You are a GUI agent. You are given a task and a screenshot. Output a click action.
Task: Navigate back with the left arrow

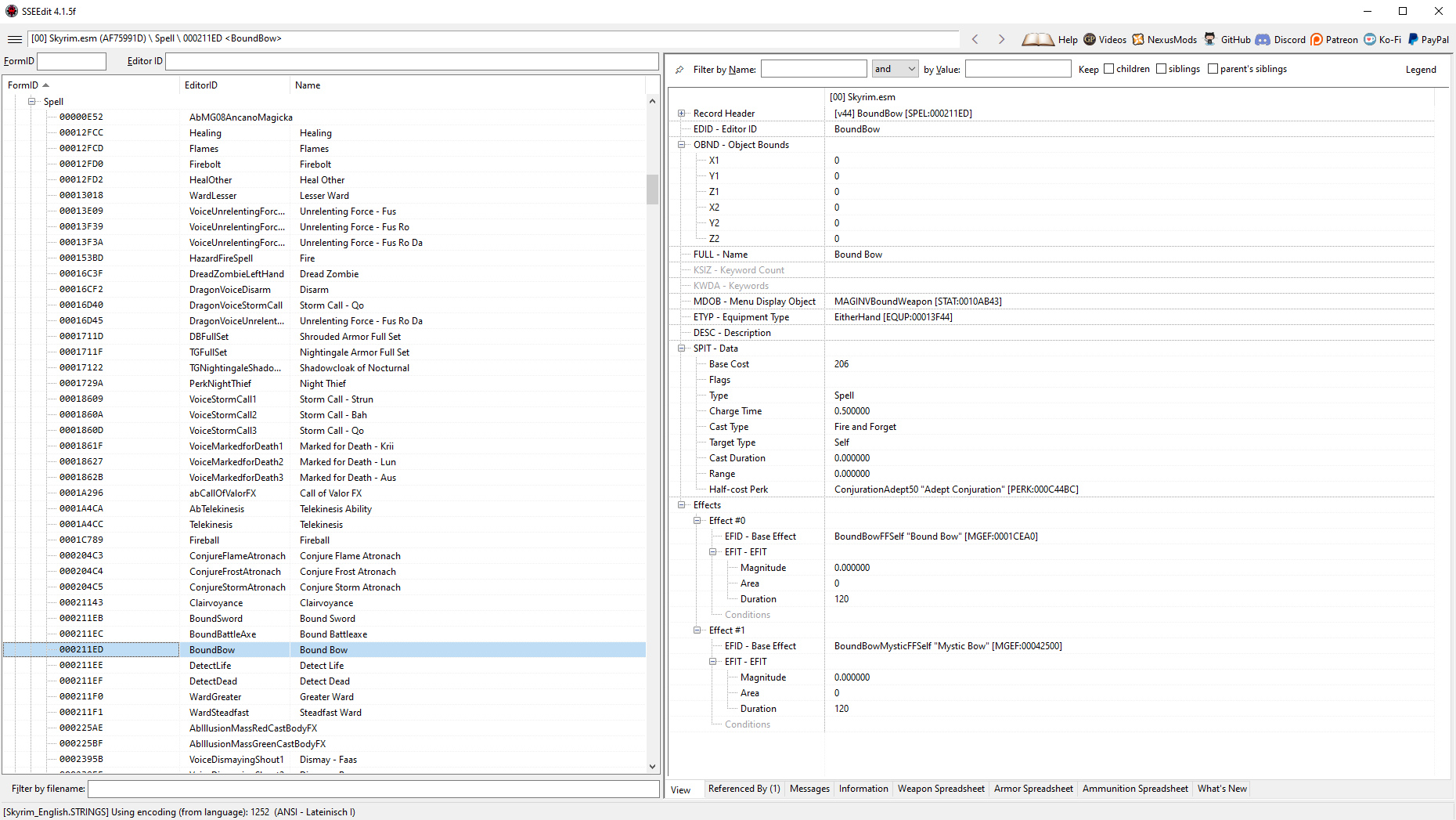pos(975,39)
